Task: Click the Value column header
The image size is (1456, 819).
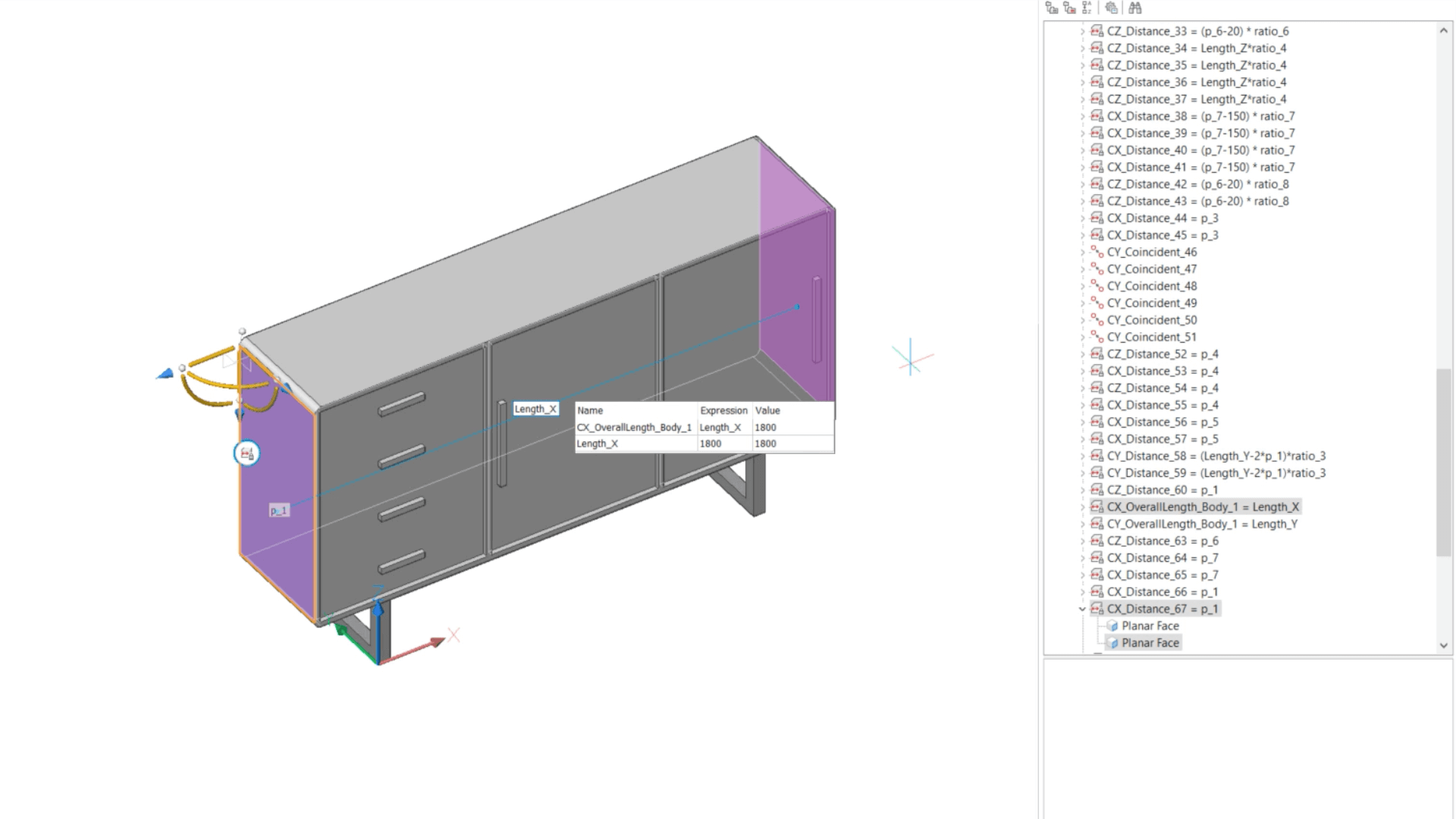Action: point(793,410)
